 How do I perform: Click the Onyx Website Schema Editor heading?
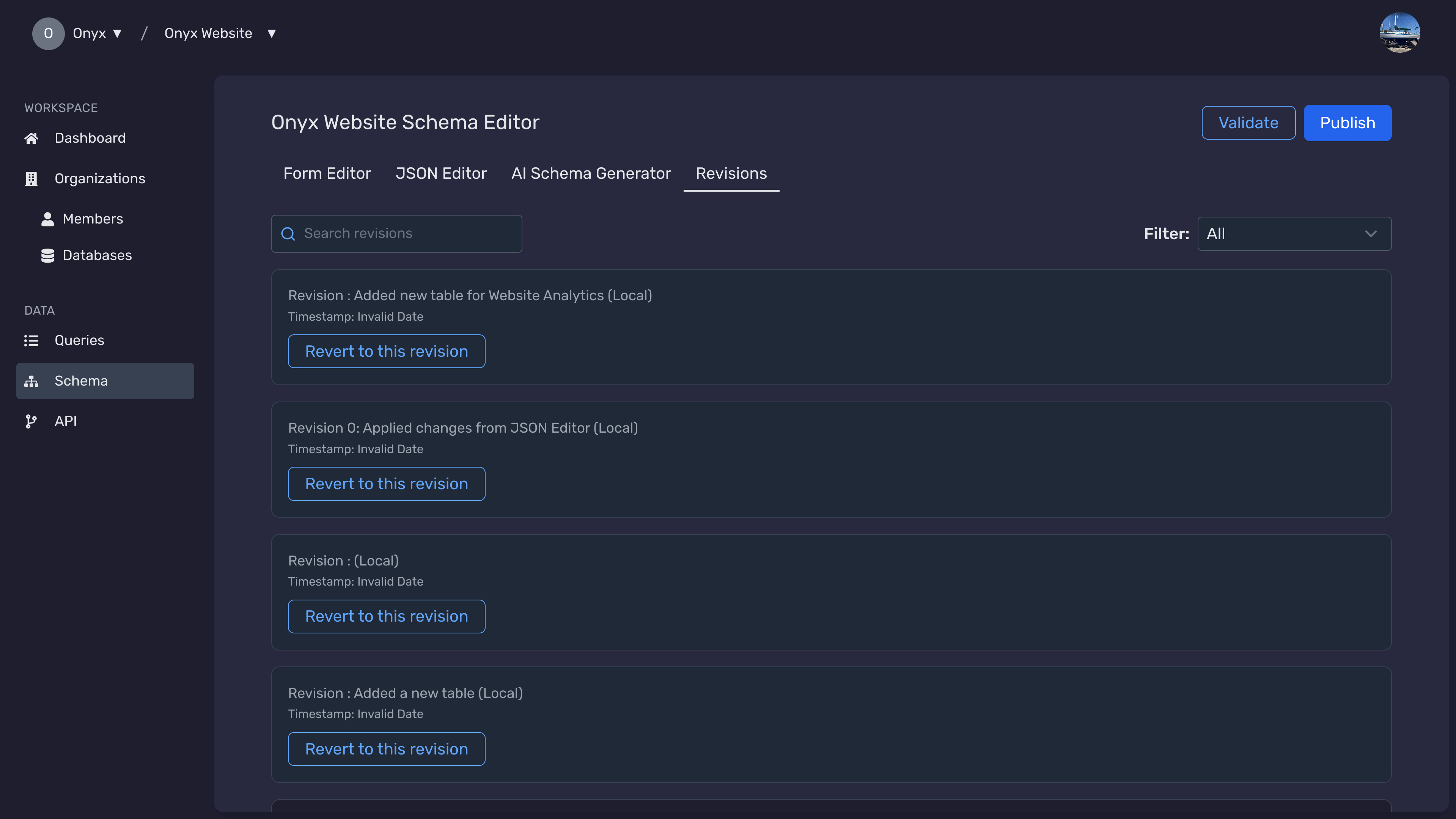(405, 122)
